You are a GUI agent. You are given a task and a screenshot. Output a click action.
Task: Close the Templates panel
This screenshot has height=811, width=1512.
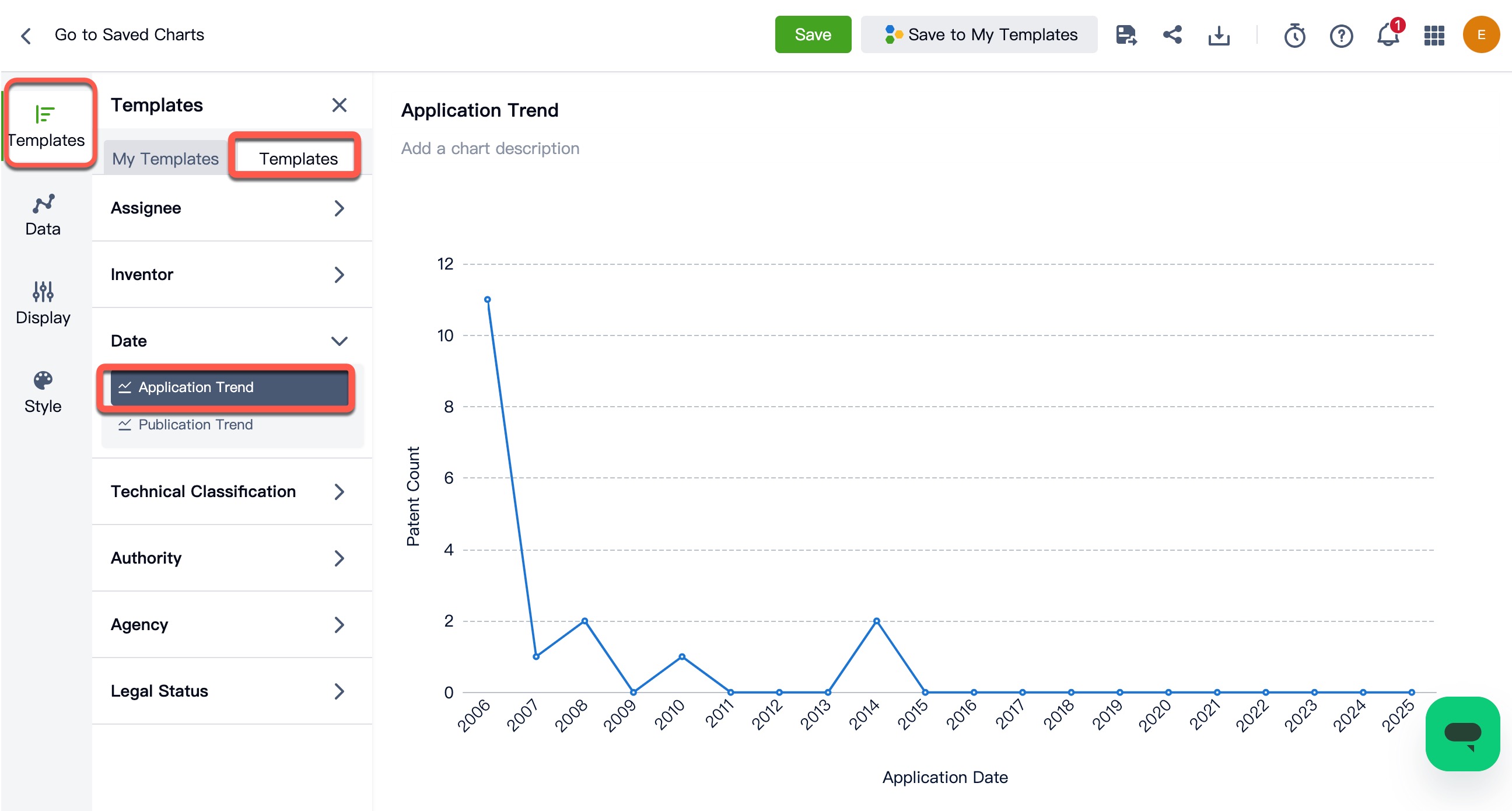[x=339, y=105]
